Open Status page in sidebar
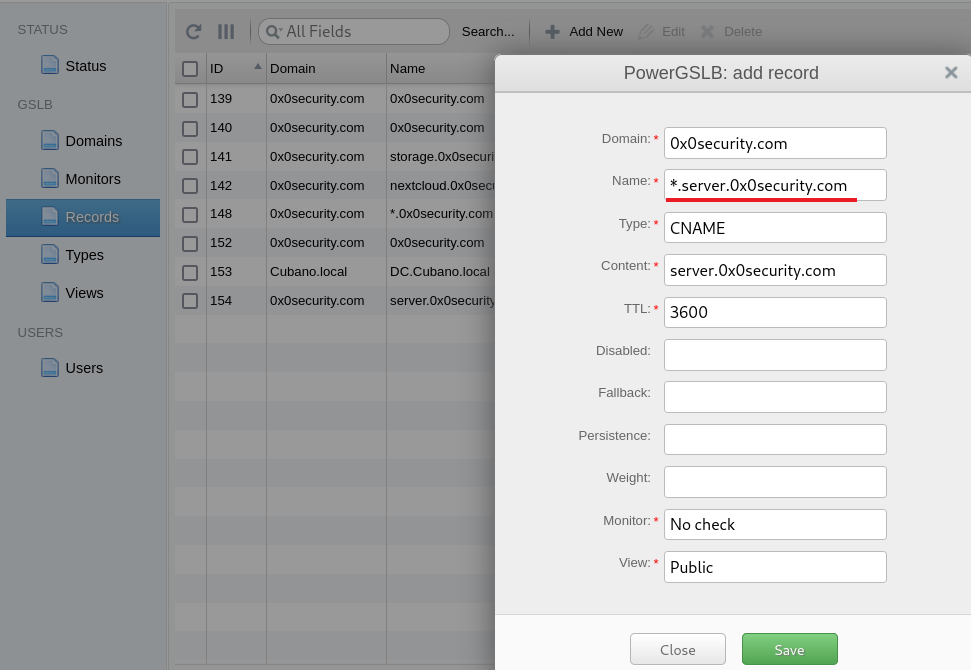 click(x=85, y=66)
